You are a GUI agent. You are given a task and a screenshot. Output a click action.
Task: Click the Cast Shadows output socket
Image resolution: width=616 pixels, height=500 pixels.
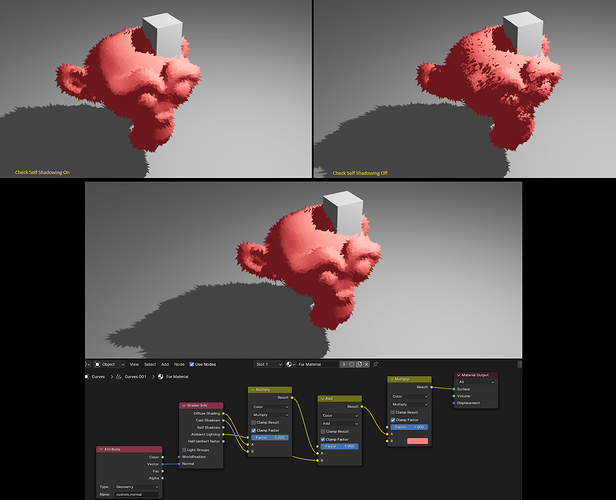[x=224, y=420]
